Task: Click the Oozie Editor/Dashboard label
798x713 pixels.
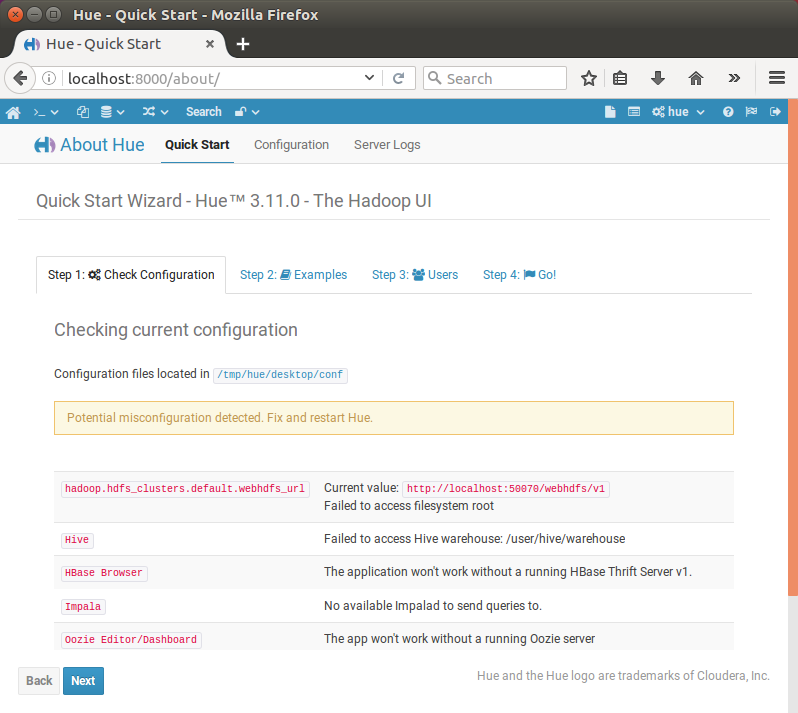Action: 131,640
